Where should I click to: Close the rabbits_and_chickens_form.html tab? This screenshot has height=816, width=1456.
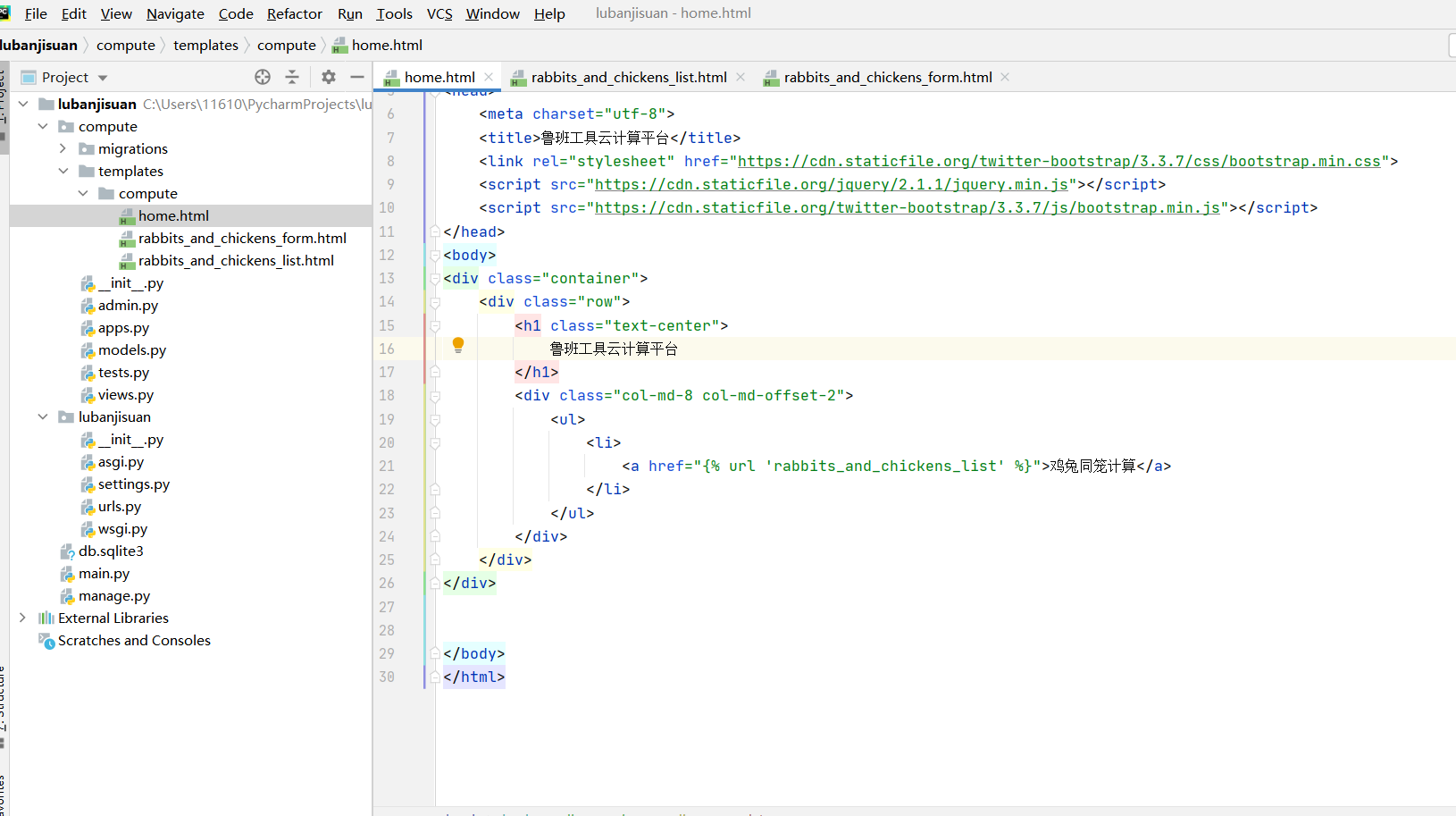click(1005, 77)
